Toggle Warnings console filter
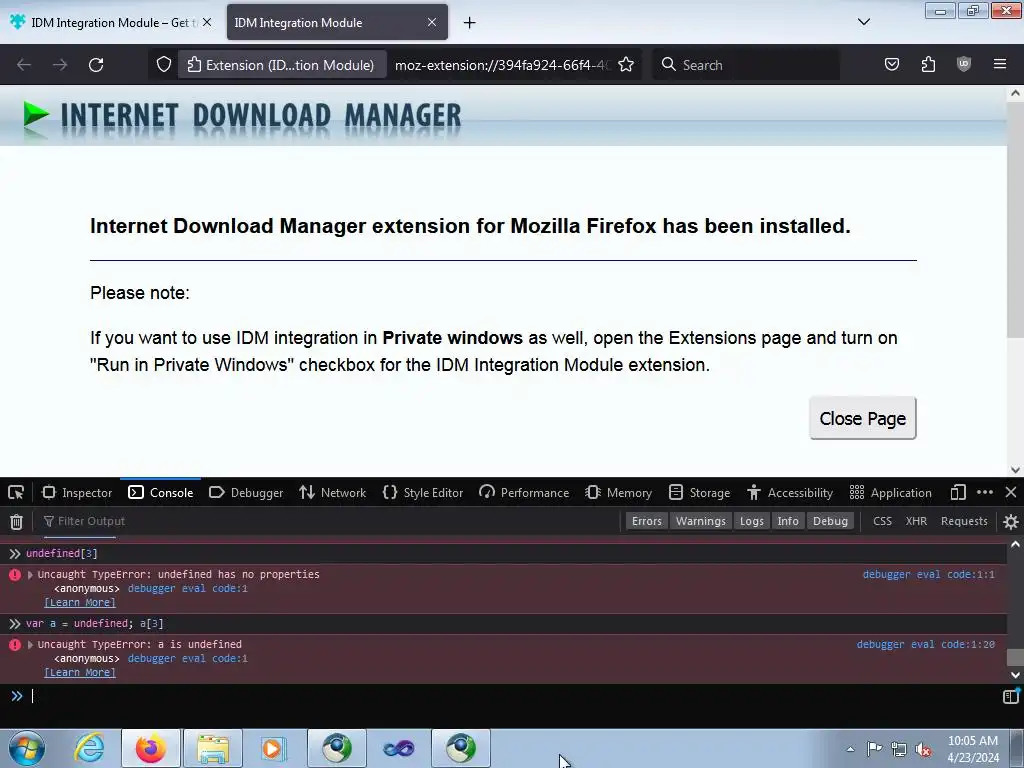The image size is (1024, 768). tap(701, 521)
